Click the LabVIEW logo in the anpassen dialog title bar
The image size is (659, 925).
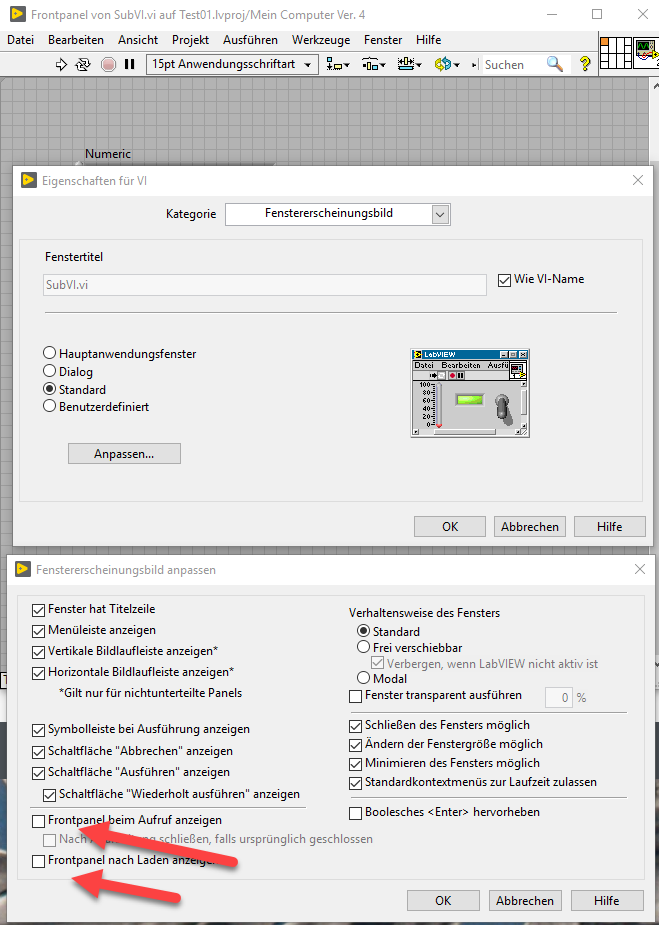(x=22, y=569)
